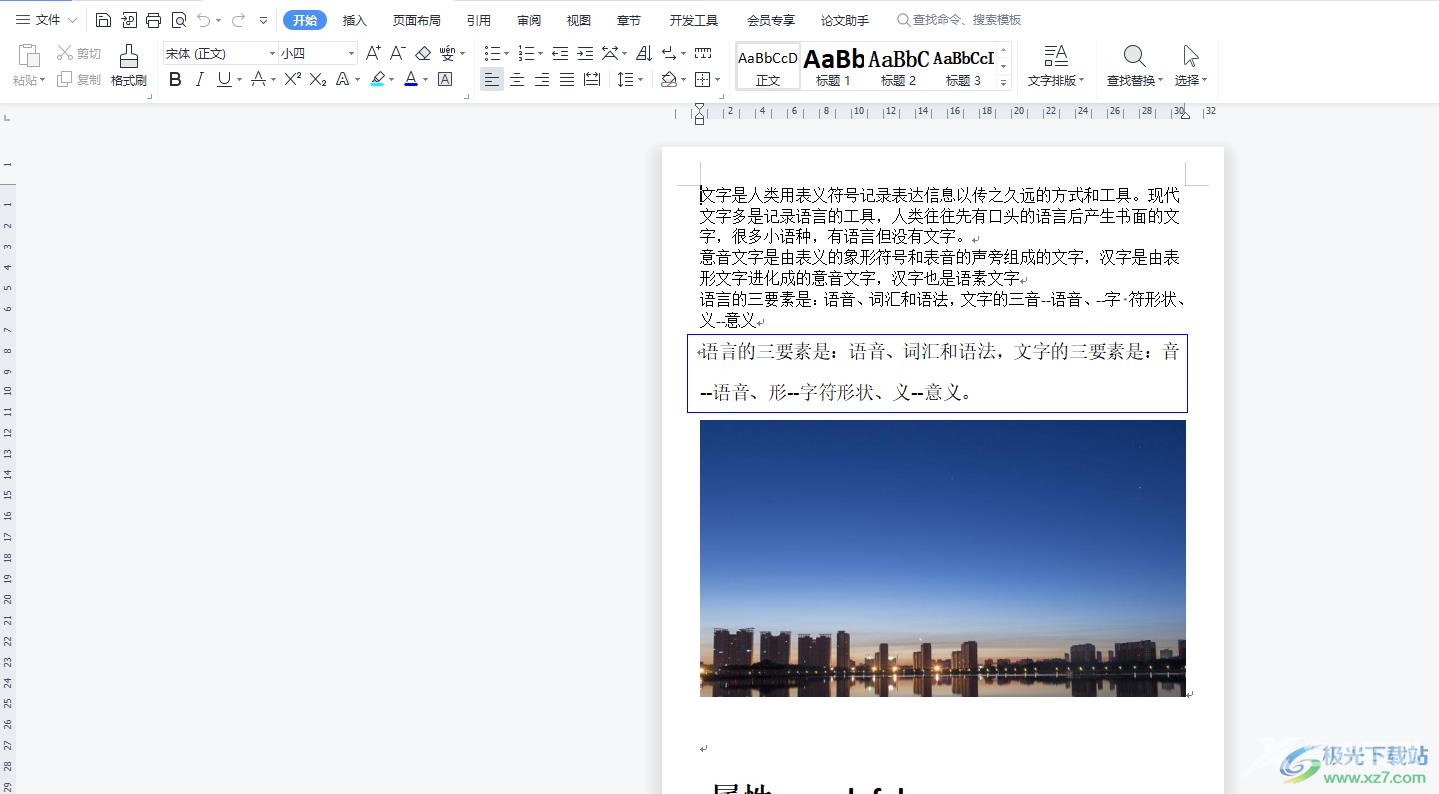The image size is (1439, 794).
Task: Switch to the 视图 (View) tab
Action: pyautogui.click(x=579, y=20)
